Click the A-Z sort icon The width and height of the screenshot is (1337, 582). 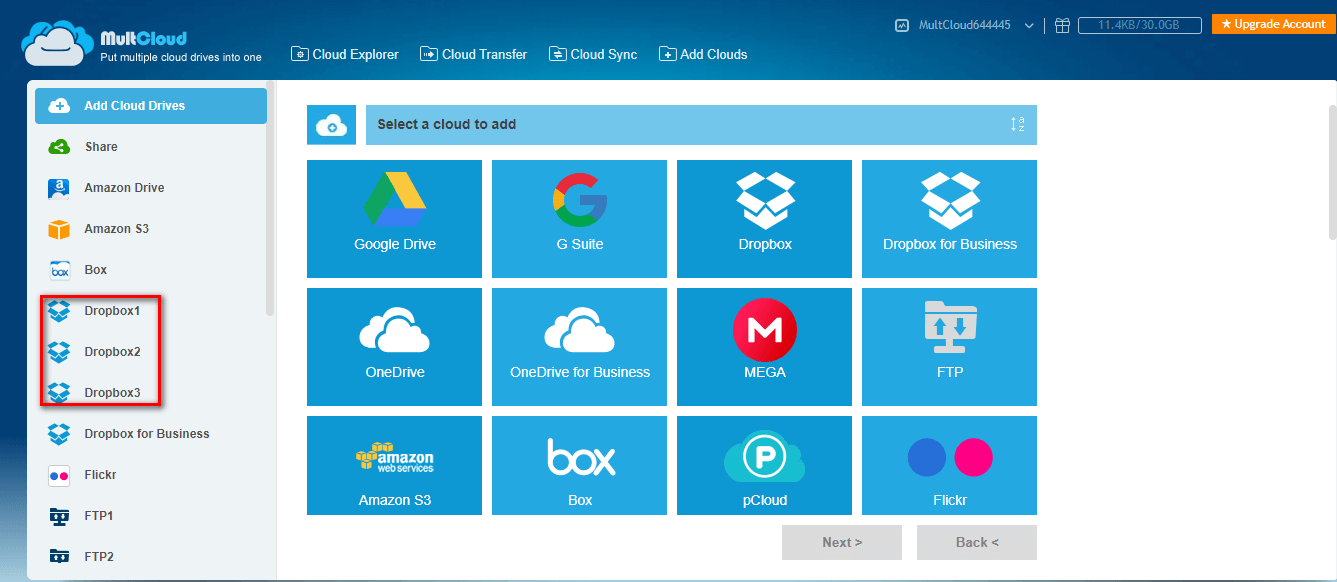(1017, 125)
